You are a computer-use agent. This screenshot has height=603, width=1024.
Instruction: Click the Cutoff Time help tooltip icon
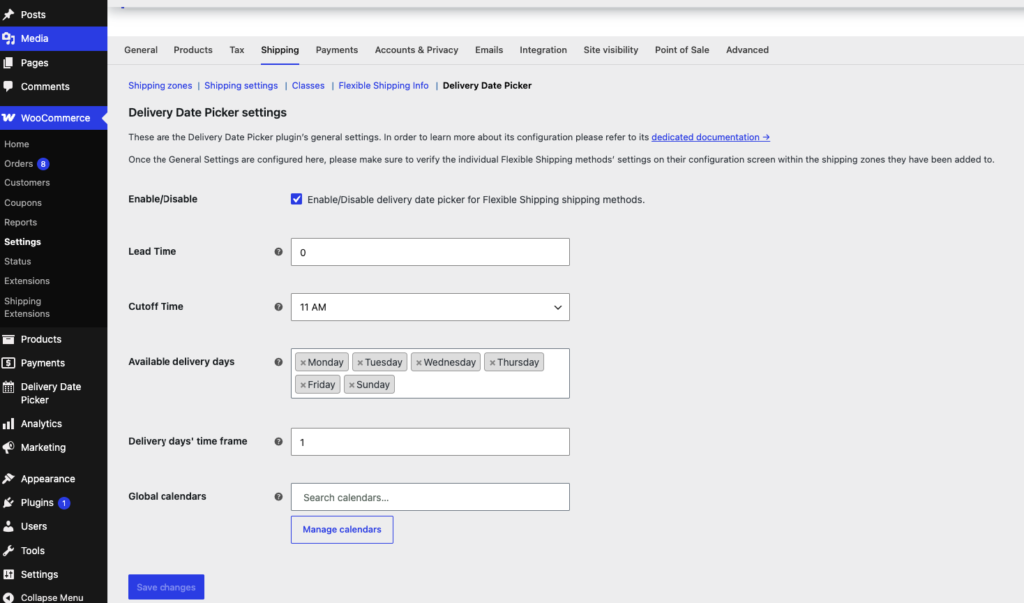pyautogui.click(x=278, y=306)
